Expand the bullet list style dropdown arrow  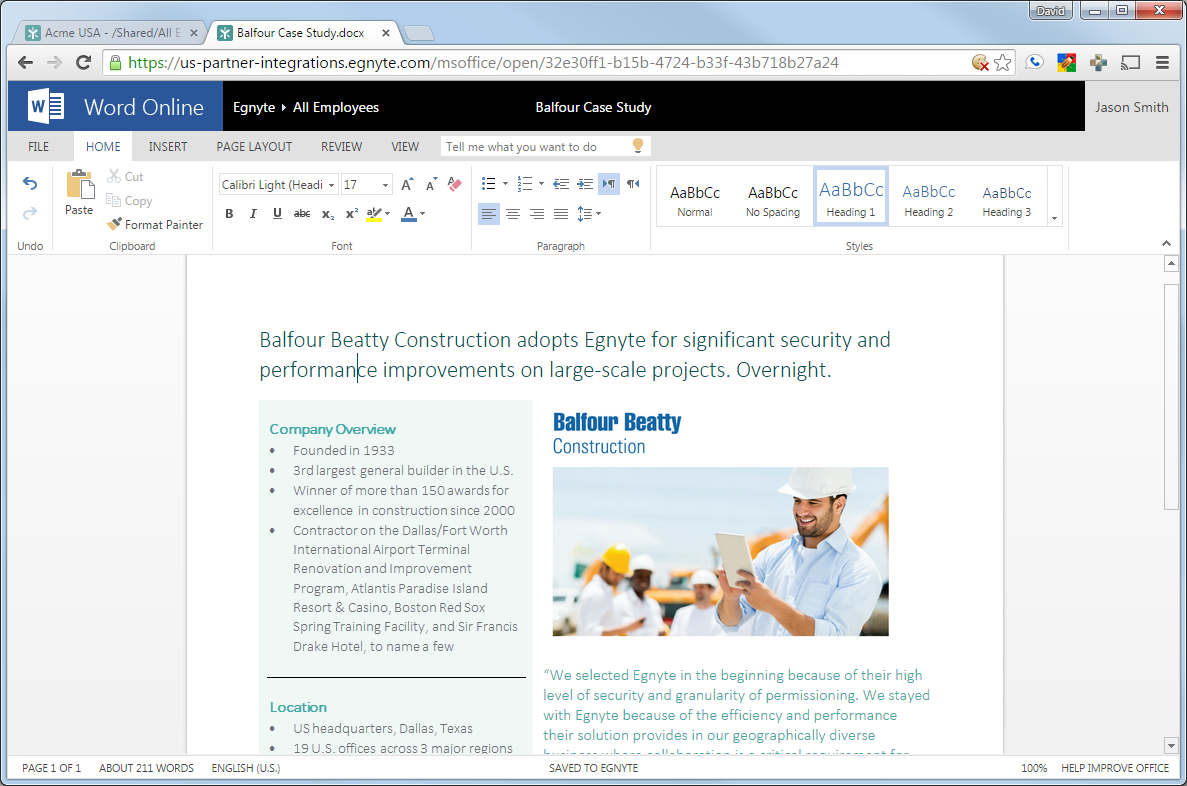506,184
